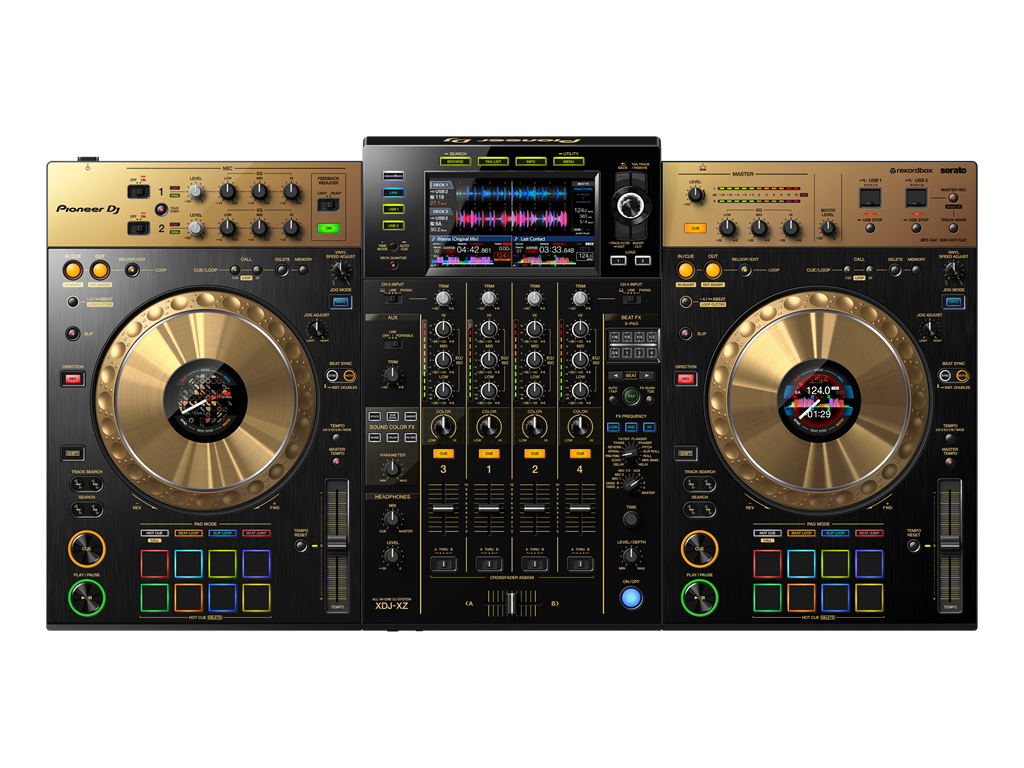Turn on the channel 3 headphone CUE

[443, 453]
